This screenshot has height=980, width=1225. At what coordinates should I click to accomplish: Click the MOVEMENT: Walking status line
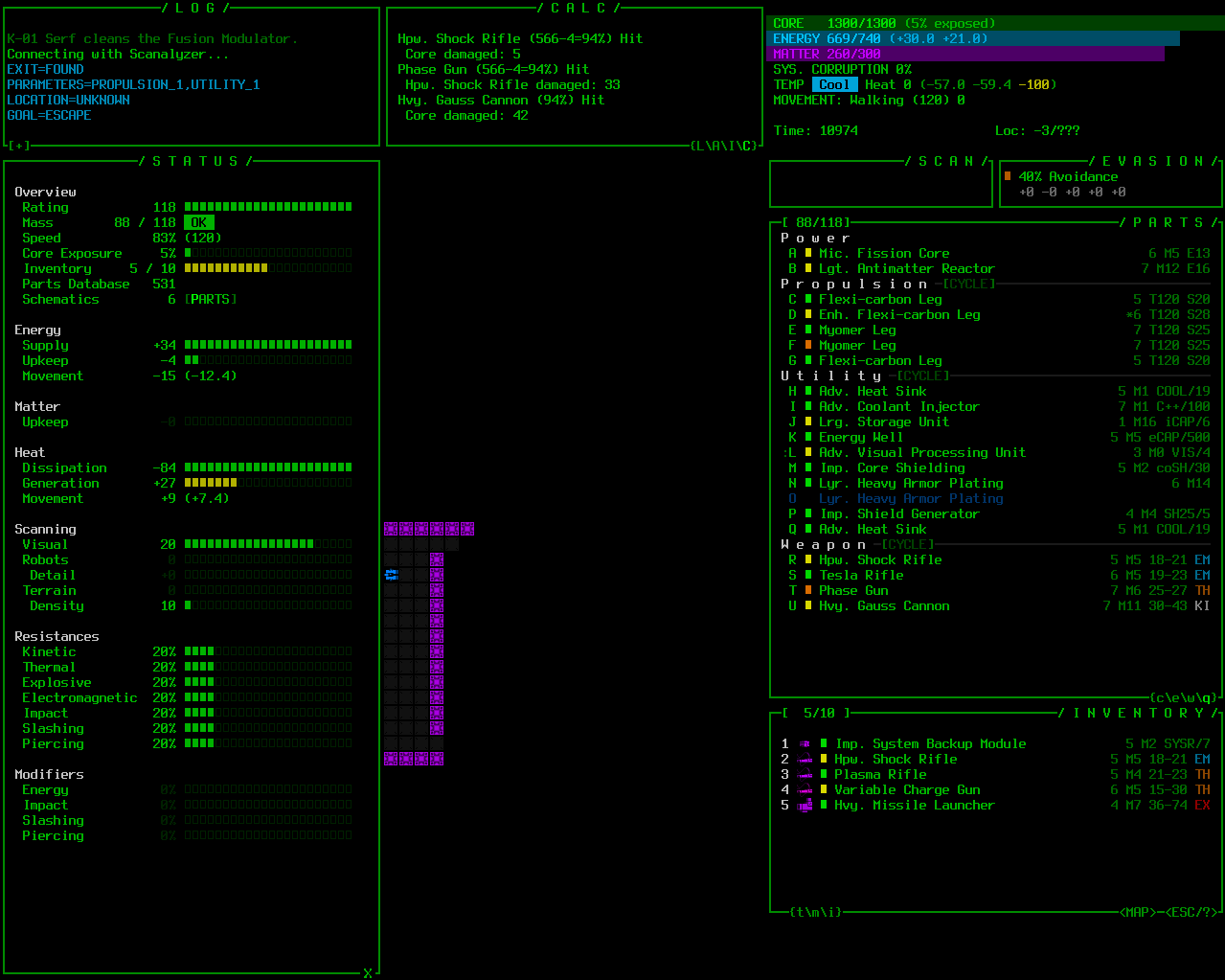point(870,100)
